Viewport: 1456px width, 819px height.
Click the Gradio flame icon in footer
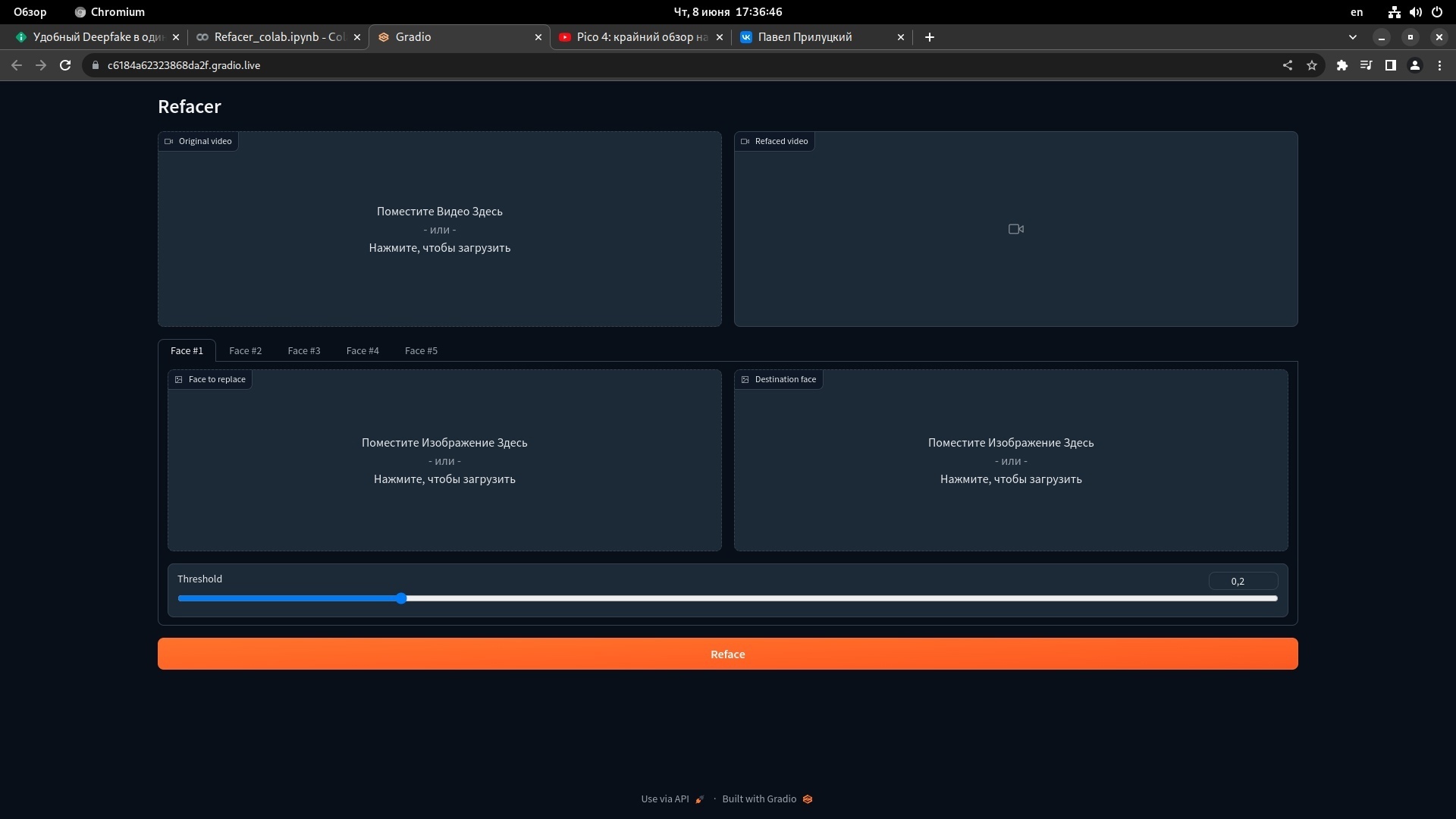click(x=807, y=799)
